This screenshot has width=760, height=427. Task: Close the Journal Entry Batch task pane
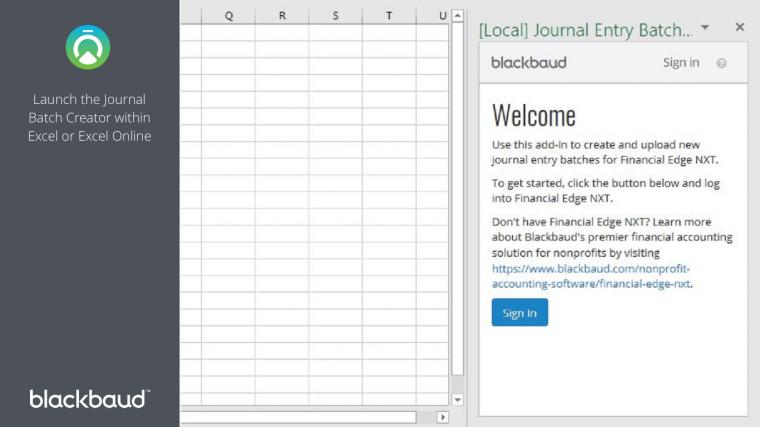coord(739,27)
